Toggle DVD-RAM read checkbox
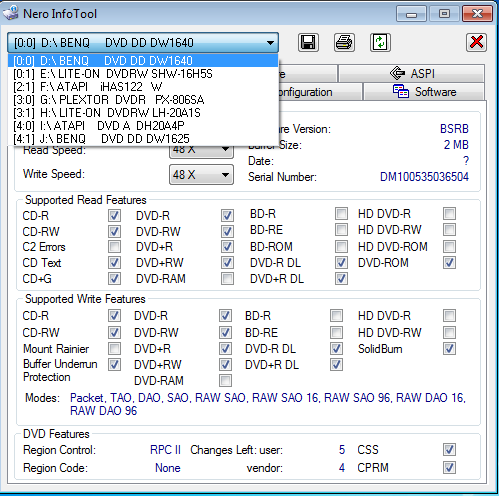 click(x=227, y=278)
